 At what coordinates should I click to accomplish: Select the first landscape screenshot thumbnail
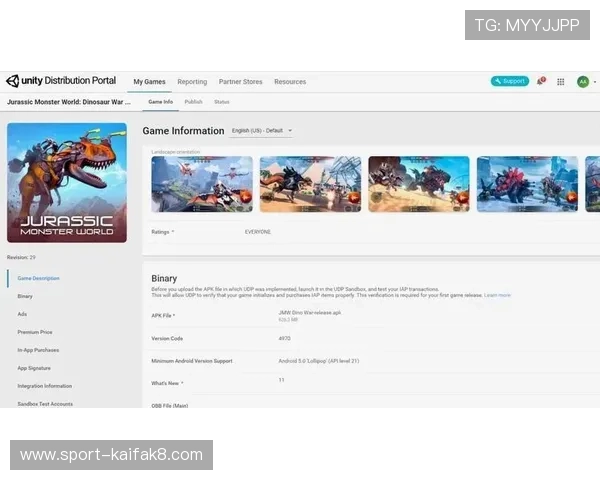(202, 184)
